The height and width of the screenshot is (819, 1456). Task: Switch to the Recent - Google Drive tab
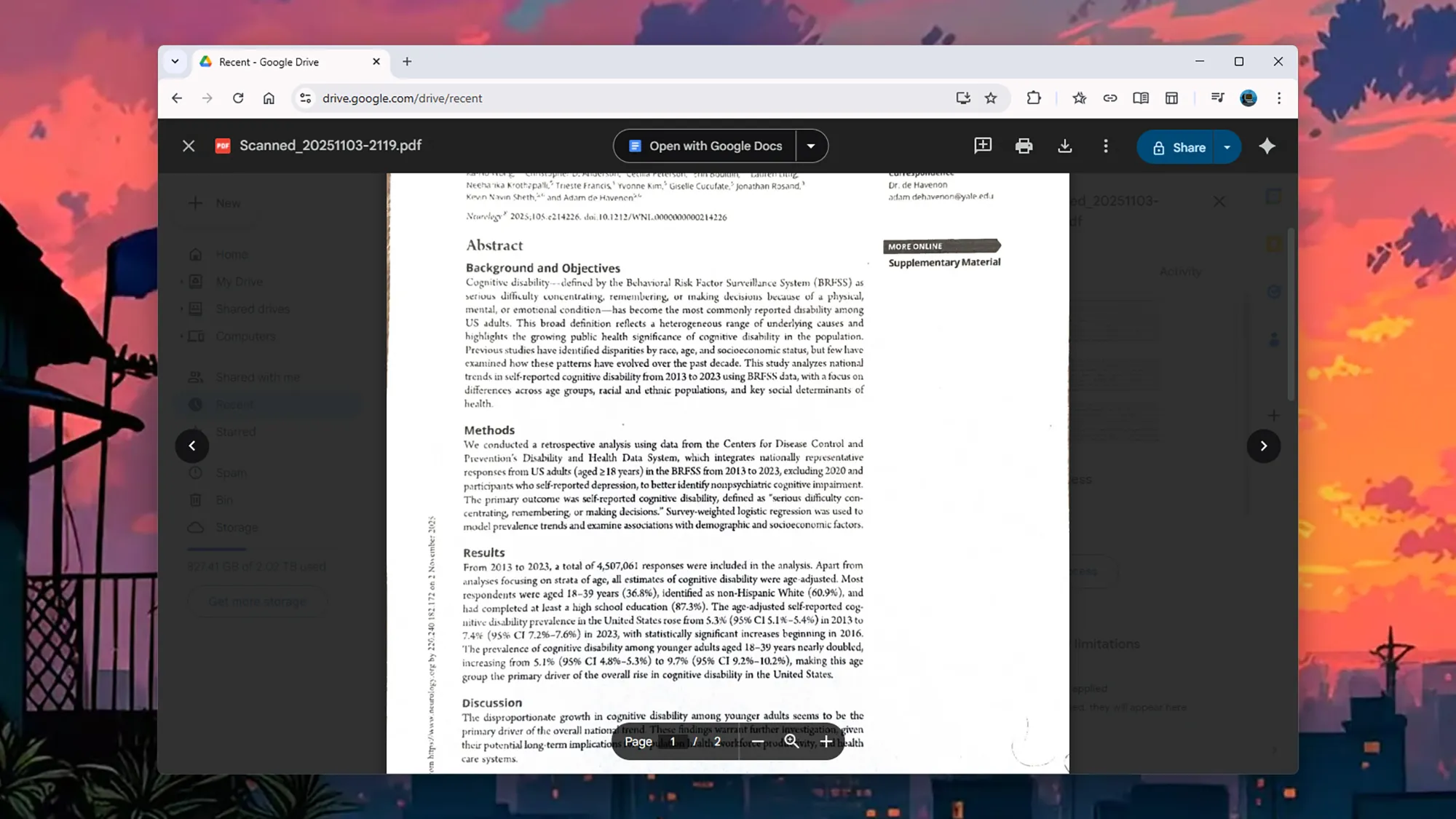(x=268, y=62)
